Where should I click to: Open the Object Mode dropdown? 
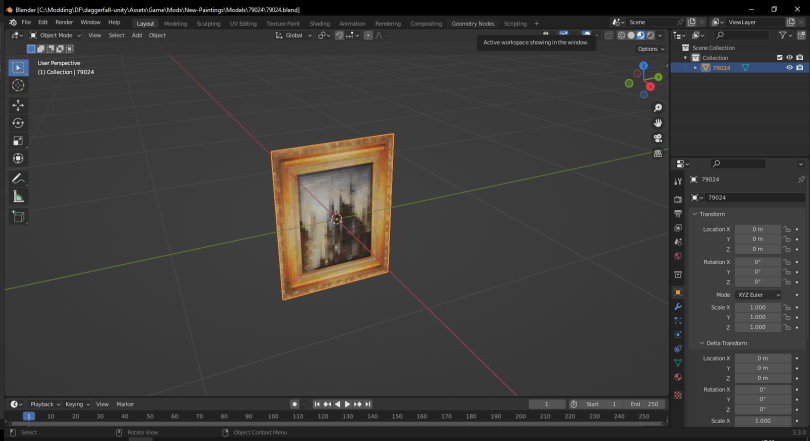(x=55, y=35)
